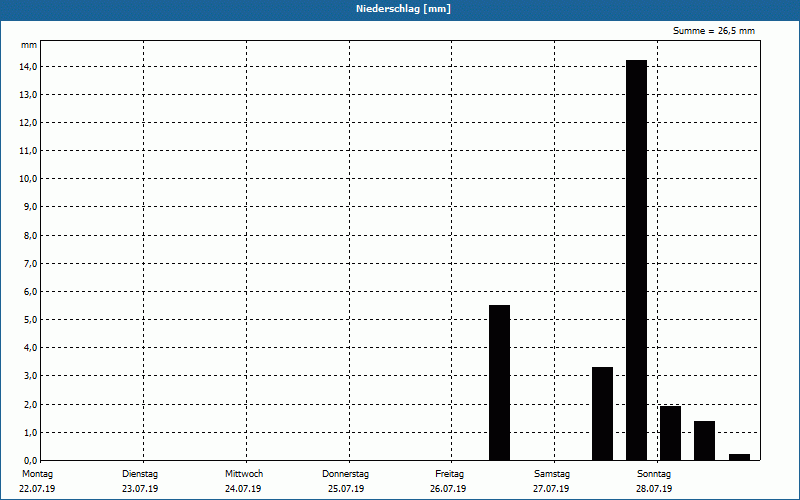
Task: Click the 6,0 y-axis value
Action: coord(30,292)
